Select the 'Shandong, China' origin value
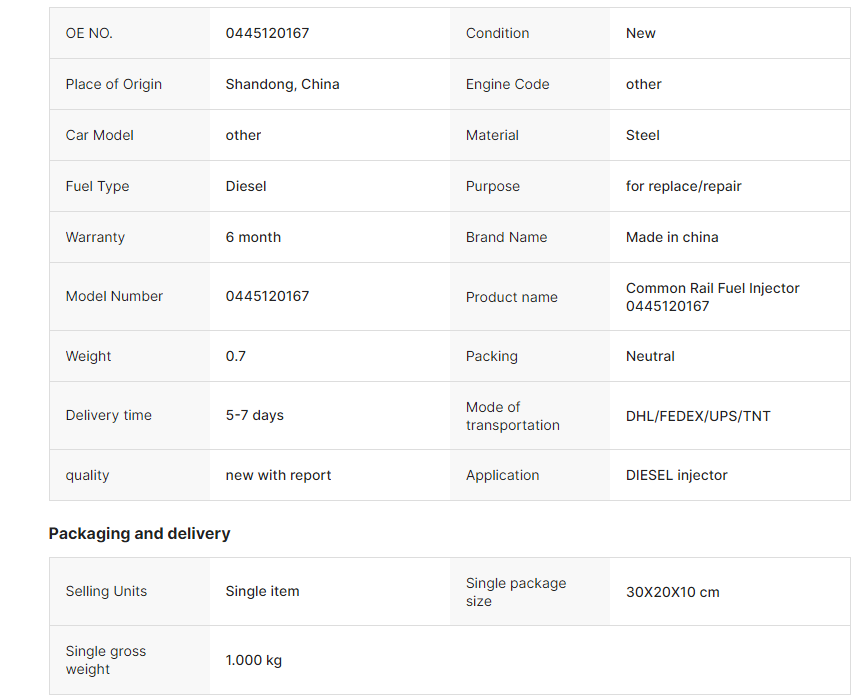The width and height of the screenshot is (867, 696). tap(282, 84)
